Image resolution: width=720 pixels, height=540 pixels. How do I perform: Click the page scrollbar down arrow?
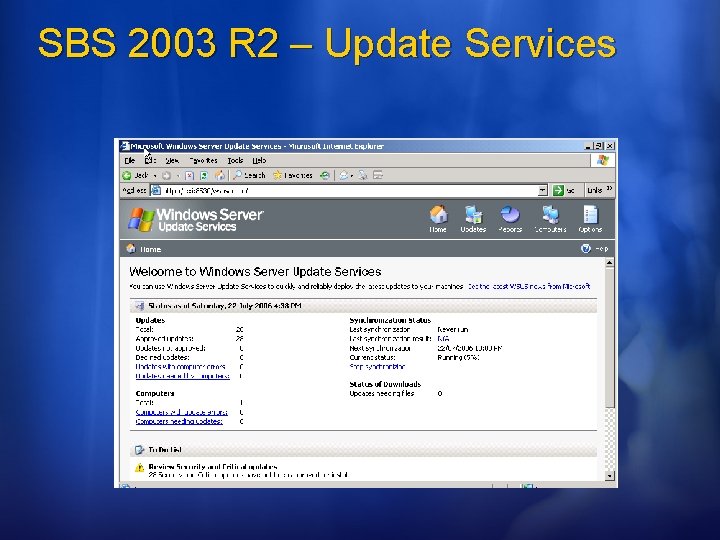[x=609, y=476]
